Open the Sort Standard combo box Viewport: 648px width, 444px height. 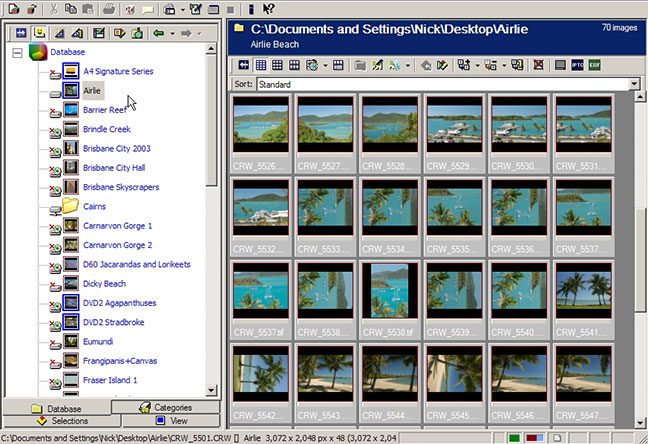pos(448,84)
